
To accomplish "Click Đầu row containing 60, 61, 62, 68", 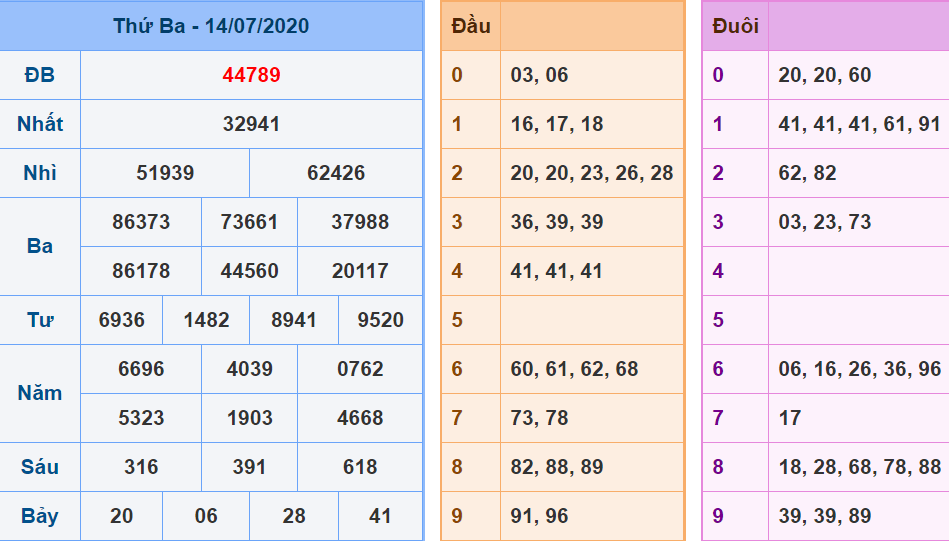I will (x=574, y=369).
